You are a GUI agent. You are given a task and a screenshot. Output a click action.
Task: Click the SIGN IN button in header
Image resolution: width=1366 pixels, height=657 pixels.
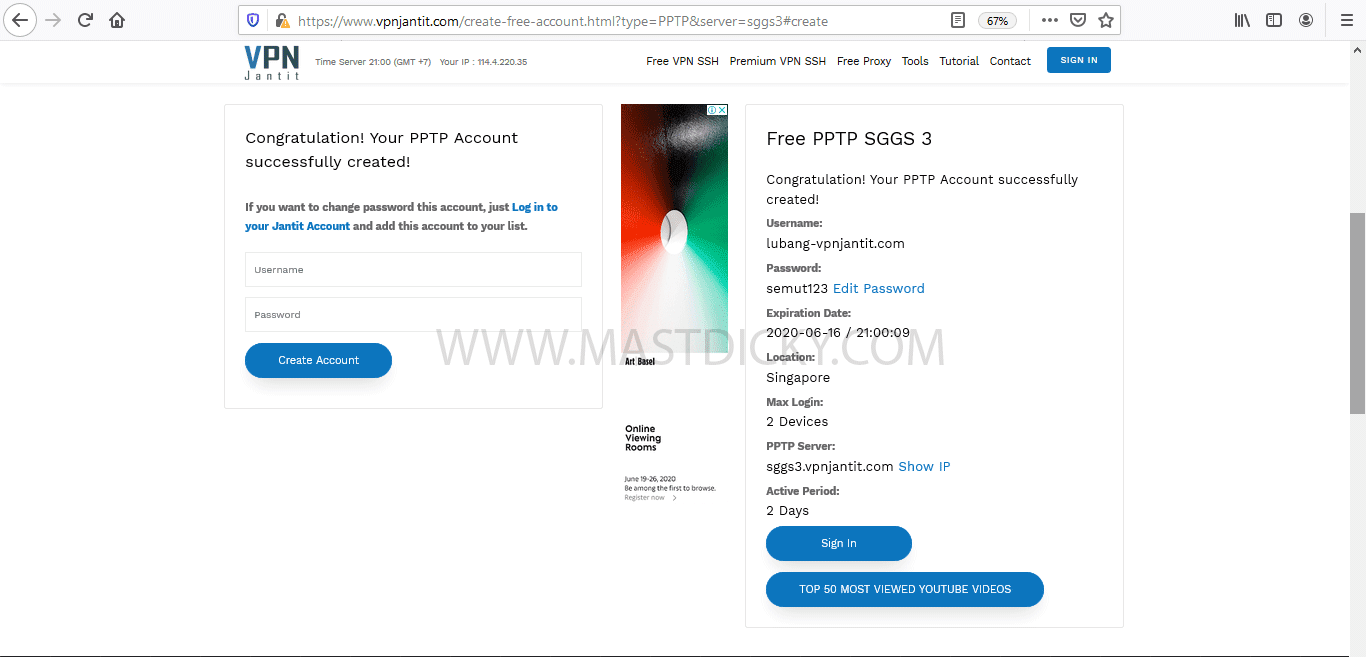[1079, 60]
